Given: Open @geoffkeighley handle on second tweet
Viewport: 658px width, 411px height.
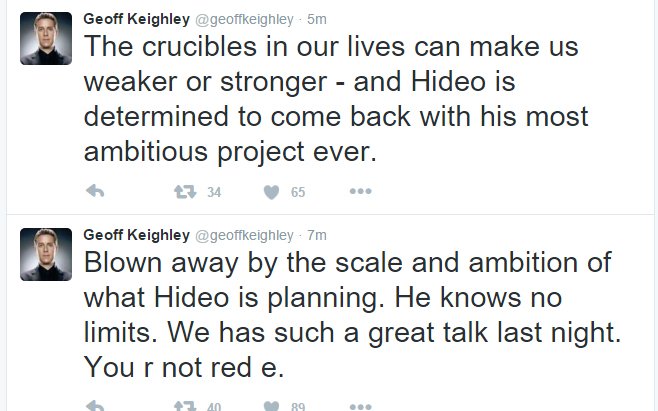Looking at the screenshot, I should click(x=244, y=236).
